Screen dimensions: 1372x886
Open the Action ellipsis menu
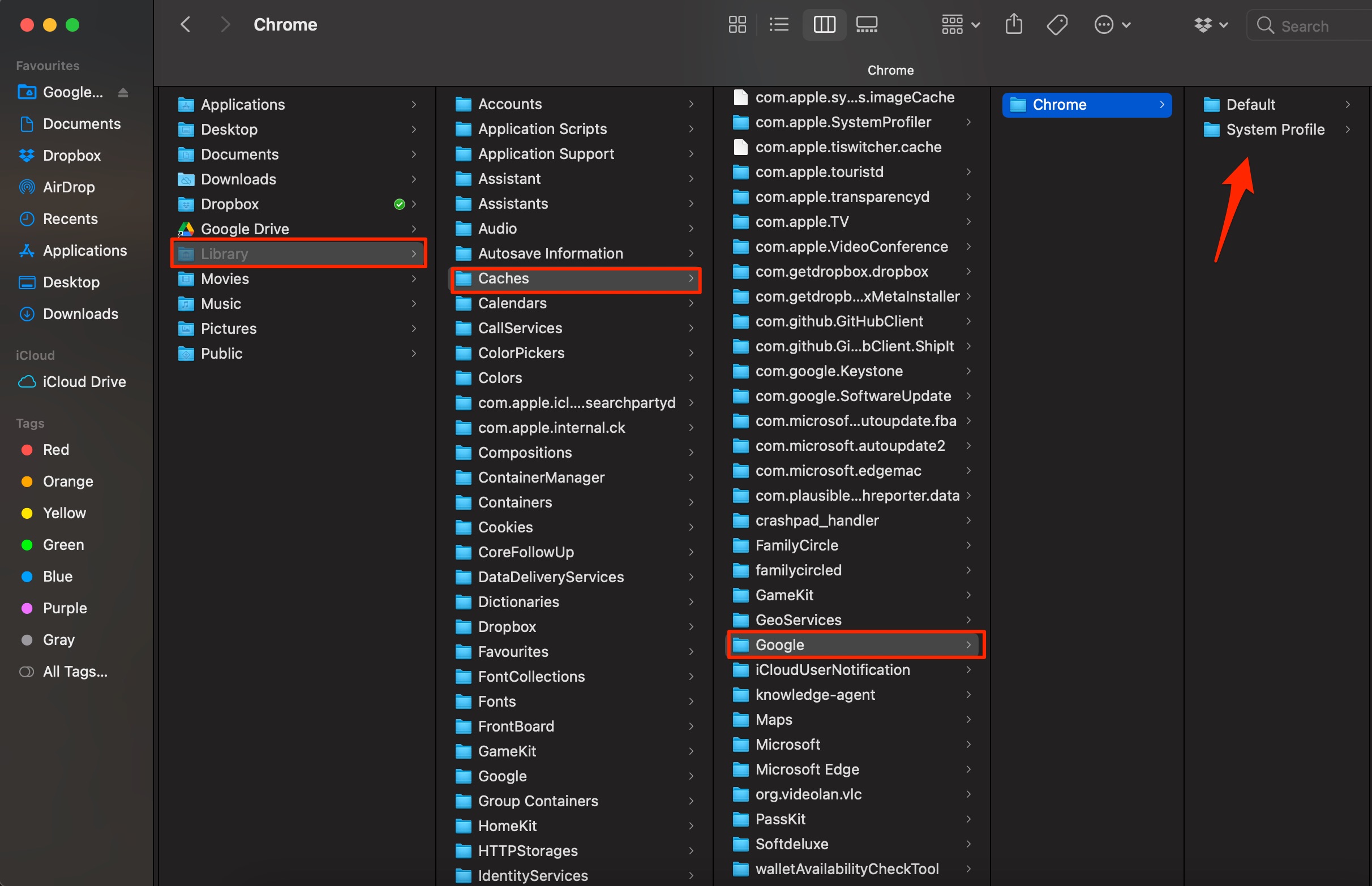pos(1112,25)
